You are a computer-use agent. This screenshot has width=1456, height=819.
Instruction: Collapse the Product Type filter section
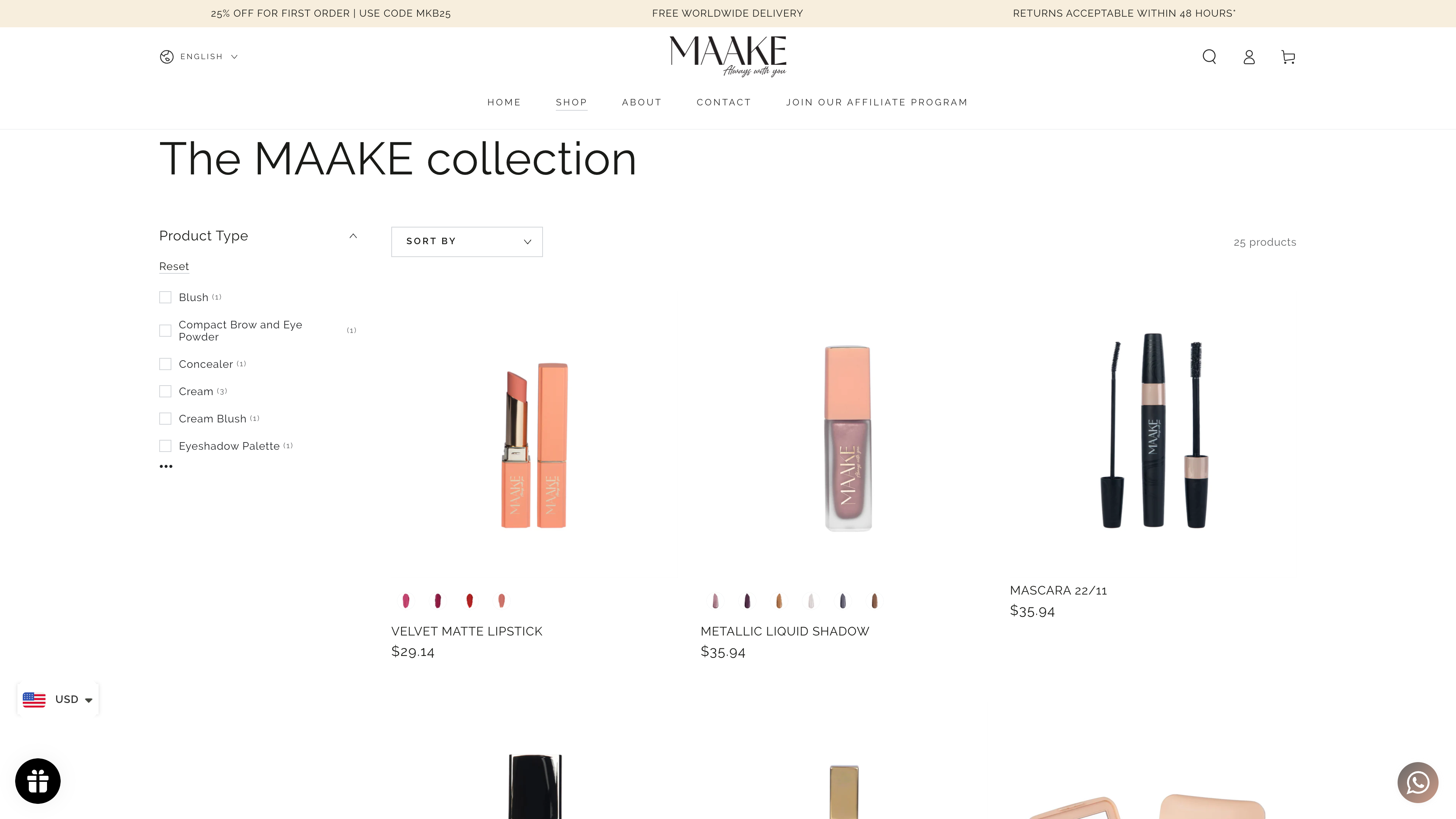click(x=353, y=236)
